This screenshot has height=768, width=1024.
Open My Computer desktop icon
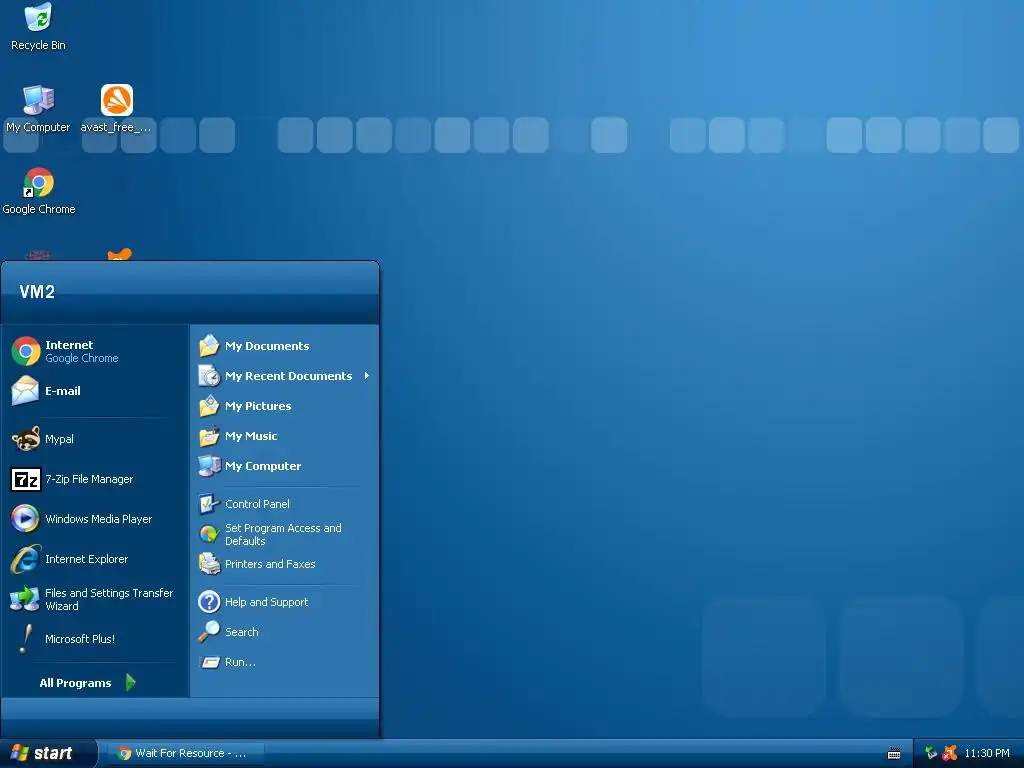(x=38, y=108)
